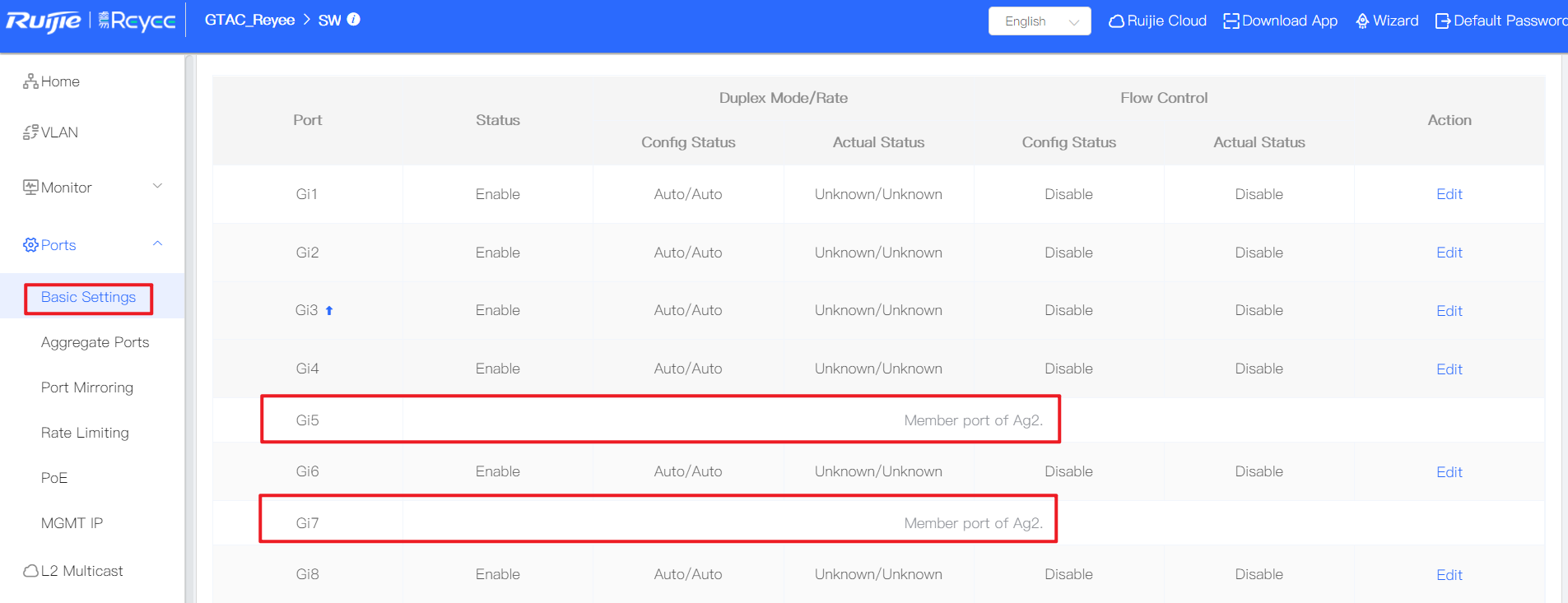
Task: Open Port Mirroring submenu item
Action: [87, 387]
